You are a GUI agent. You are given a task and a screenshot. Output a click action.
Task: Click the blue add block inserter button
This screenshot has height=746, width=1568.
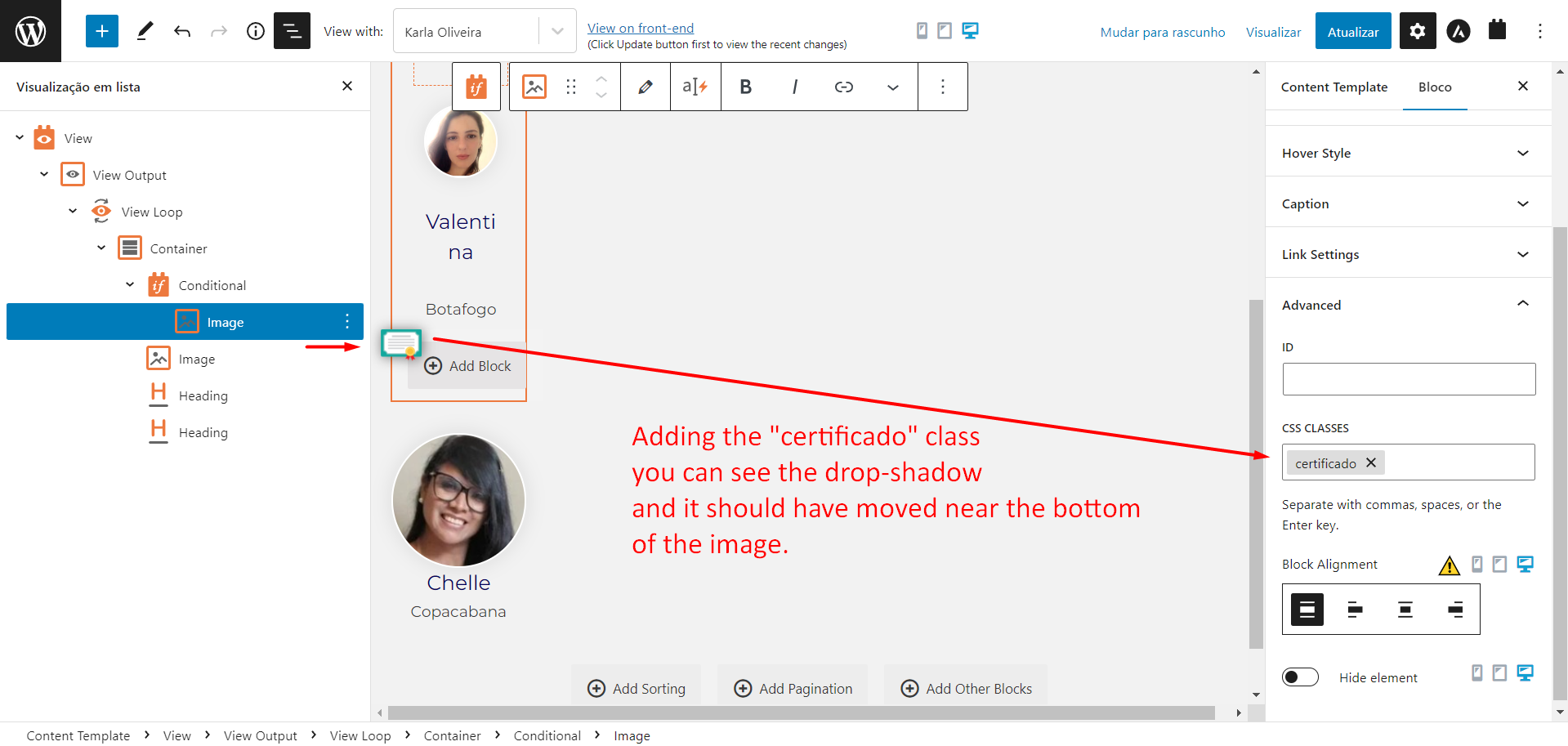point(102,31)
